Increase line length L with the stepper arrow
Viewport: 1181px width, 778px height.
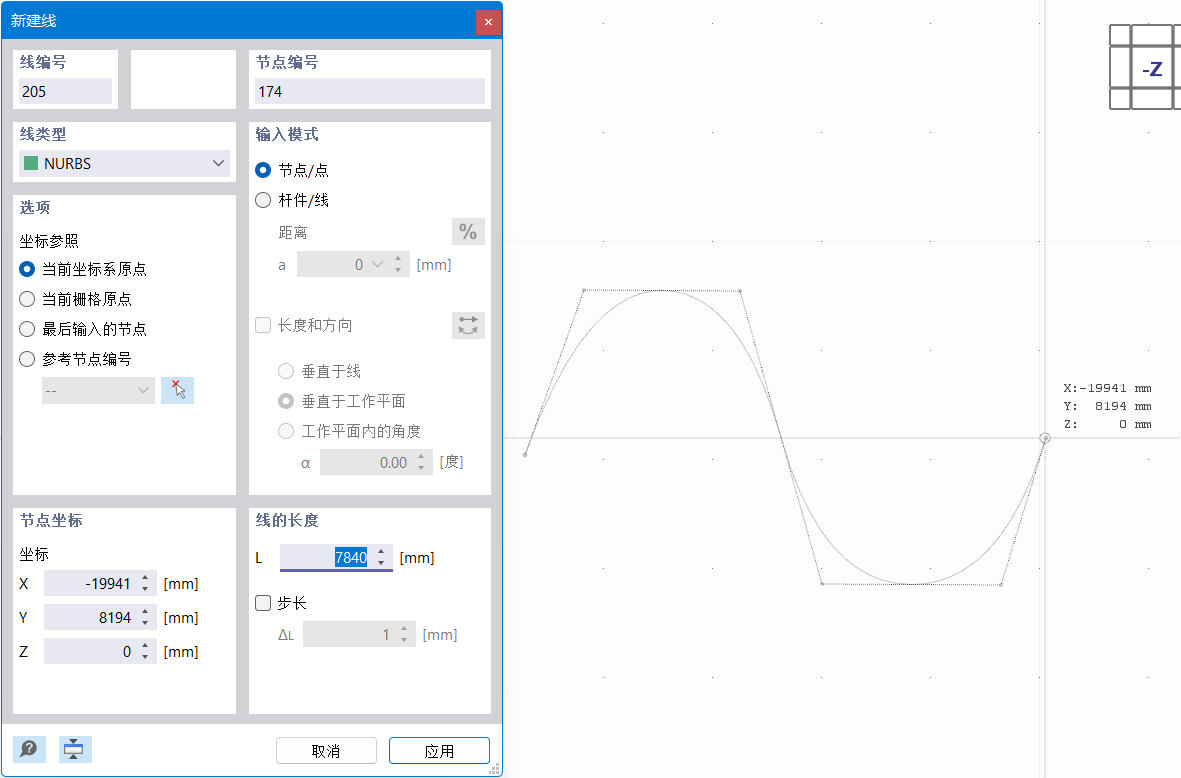coord(381,552)
